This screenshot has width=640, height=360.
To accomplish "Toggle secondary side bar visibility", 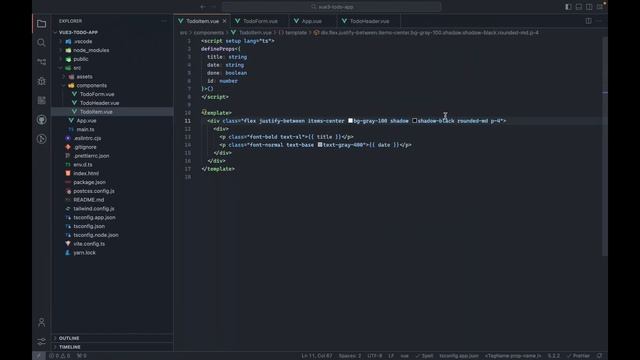I will click(589, 7).
